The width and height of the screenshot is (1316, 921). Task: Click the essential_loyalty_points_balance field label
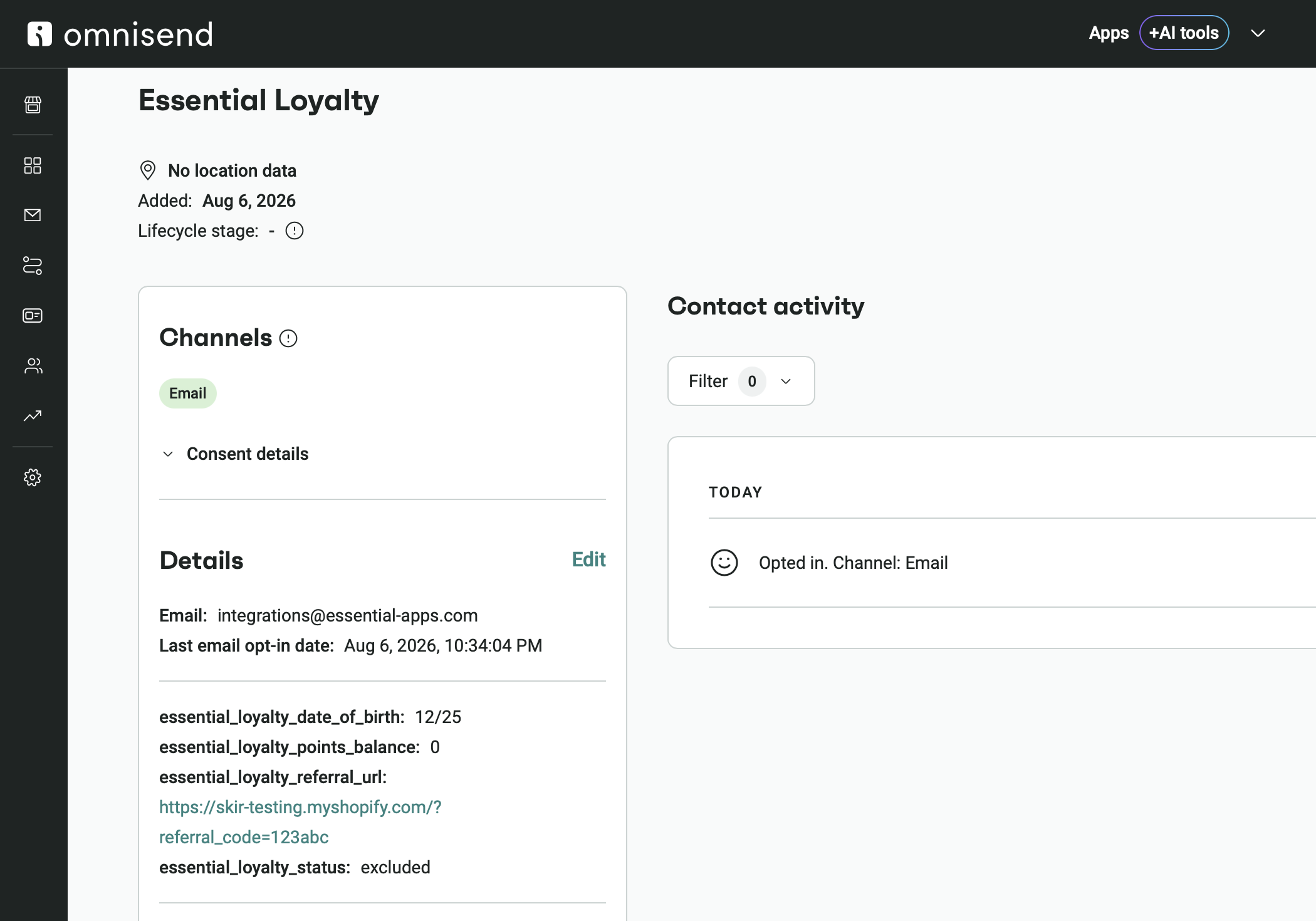pyautogui.click(x=290, y=747)
